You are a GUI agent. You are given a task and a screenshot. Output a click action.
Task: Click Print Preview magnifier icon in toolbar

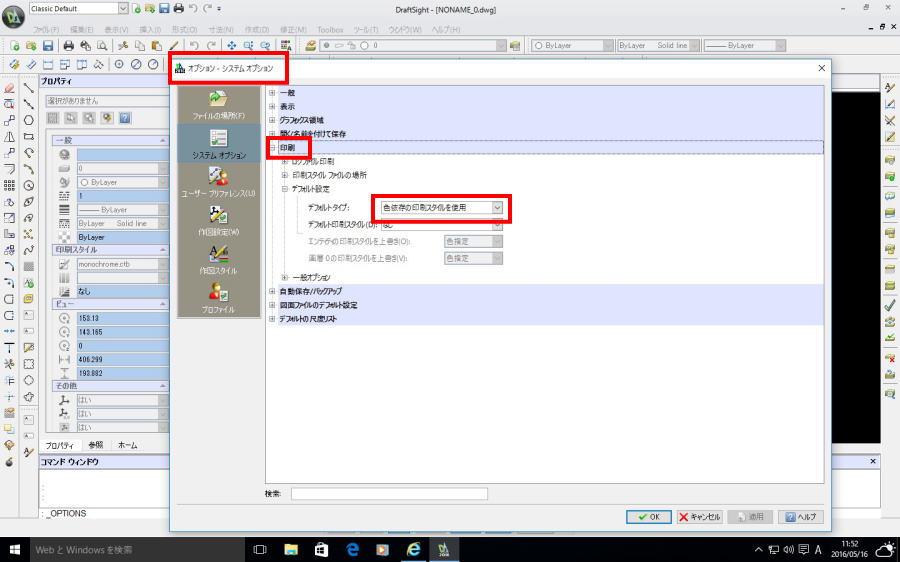tap(102, 45)
